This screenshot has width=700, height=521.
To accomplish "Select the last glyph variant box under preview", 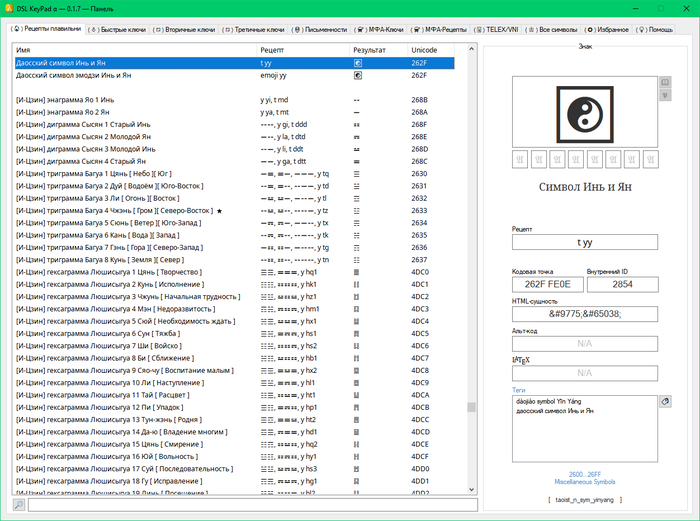I will (x=652, y=159).
